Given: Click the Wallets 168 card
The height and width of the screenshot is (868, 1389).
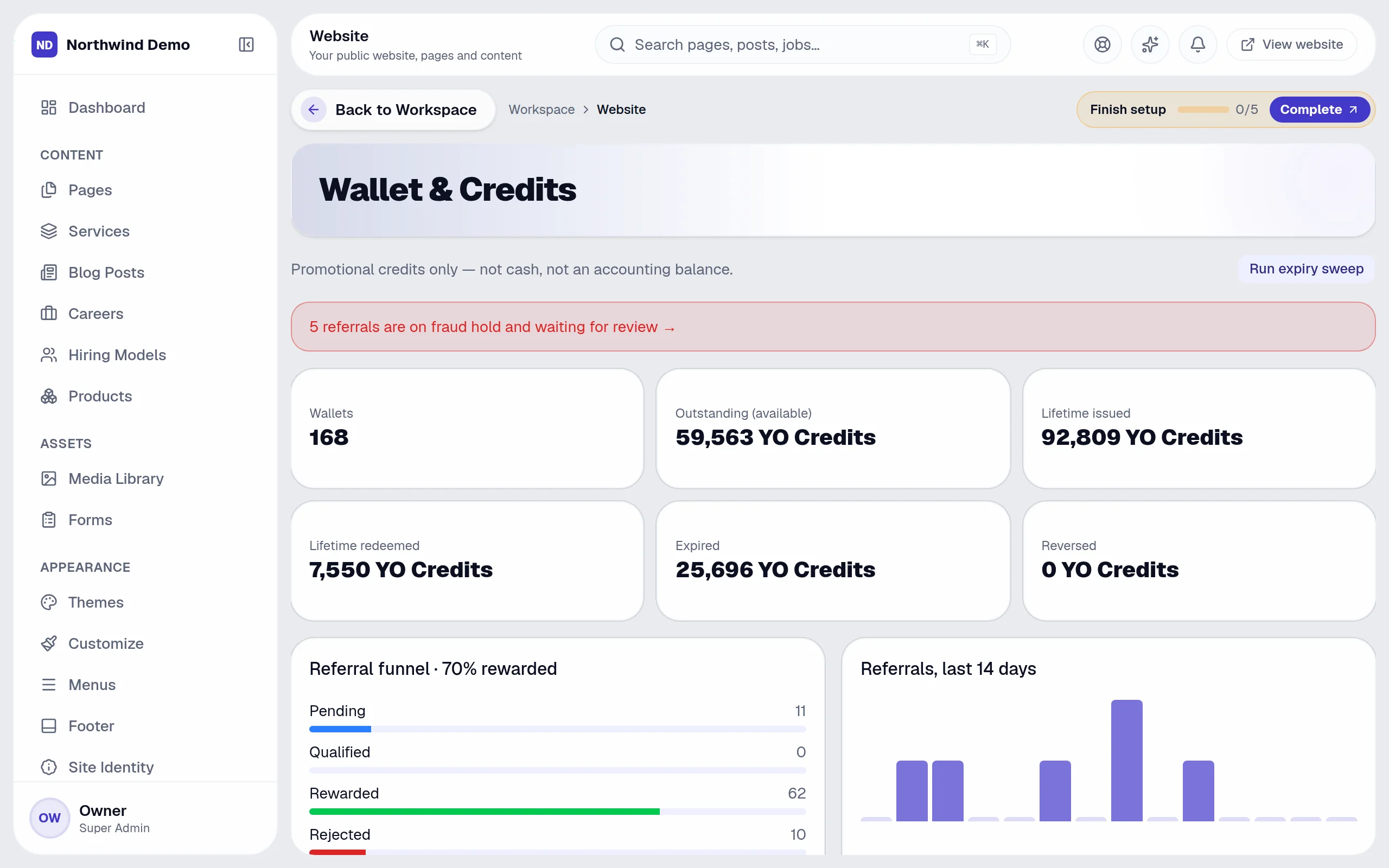Looking at the screenshot, I should [467, 428].
